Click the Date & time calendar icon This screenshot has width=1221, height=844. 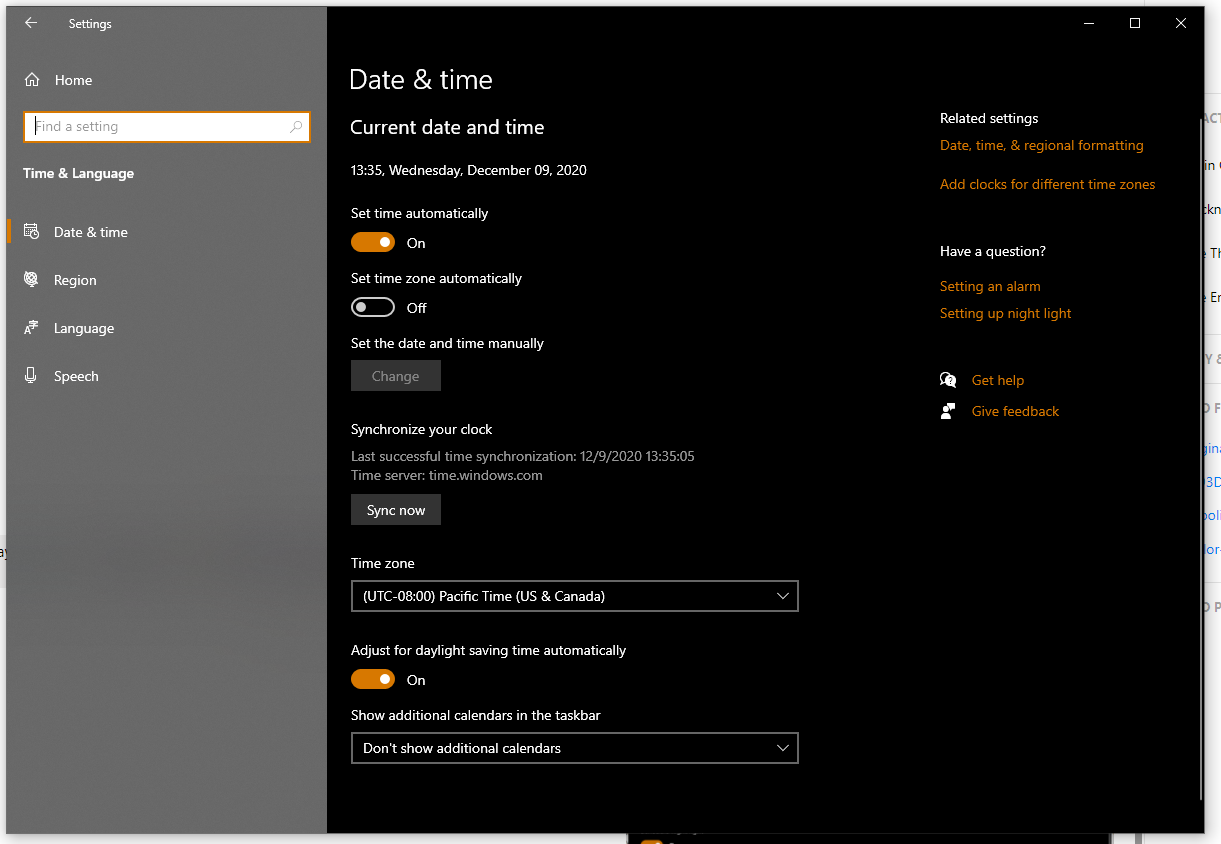coord(32,232)
